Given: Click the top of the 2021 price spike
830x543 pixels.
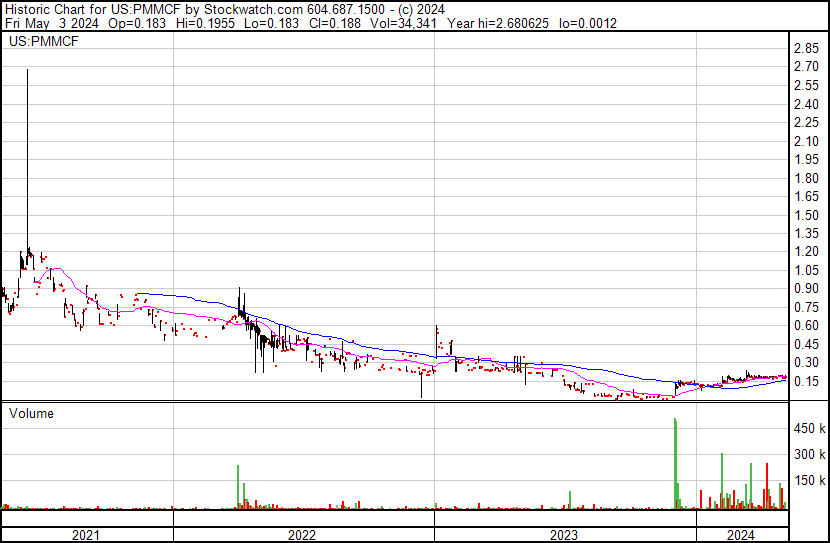Looking at the screenshot, I should pyautogui.click(x=26, y=71).
